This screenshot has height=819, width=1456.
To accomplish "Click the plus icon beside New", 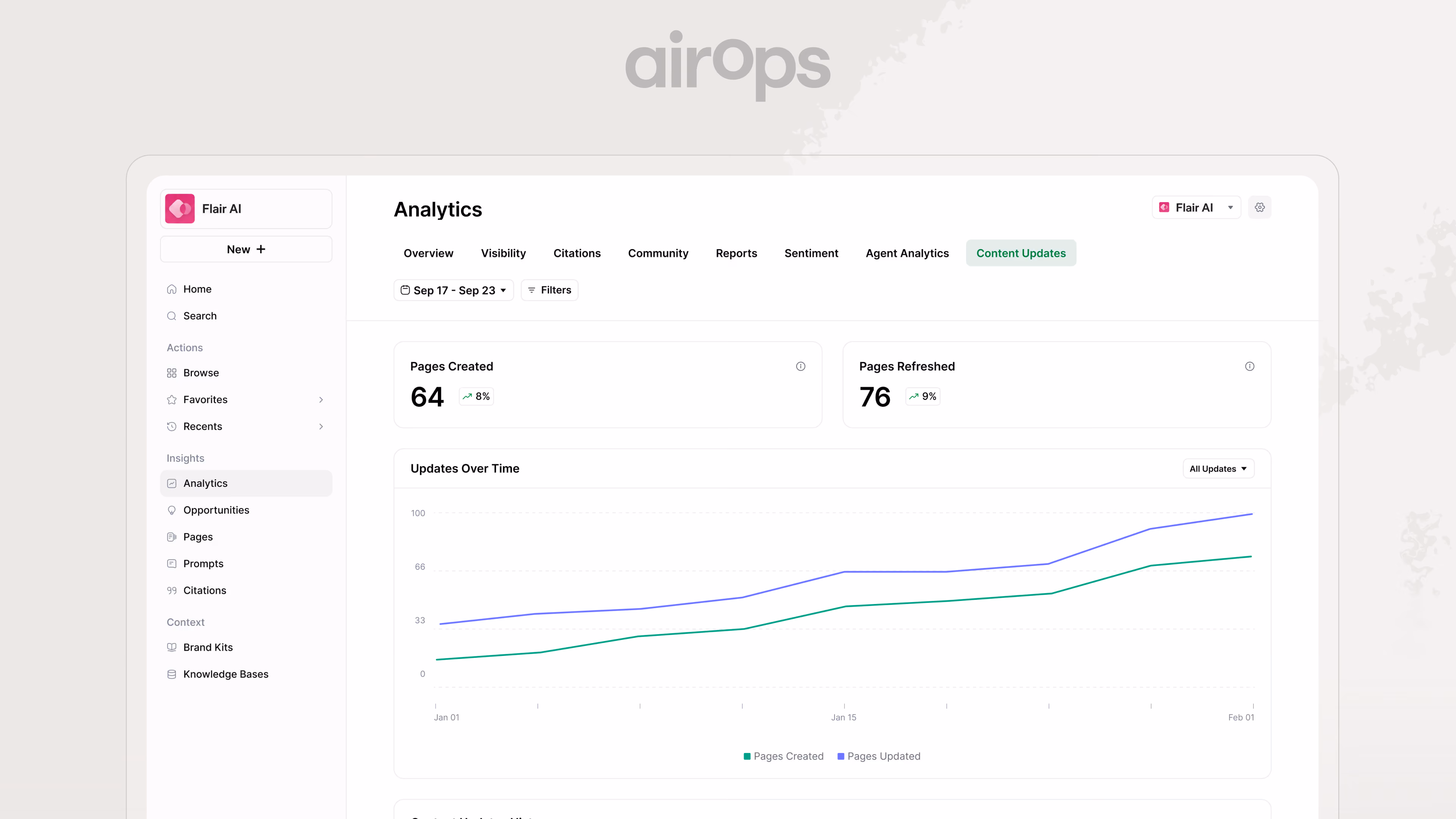I will [260, 249].
